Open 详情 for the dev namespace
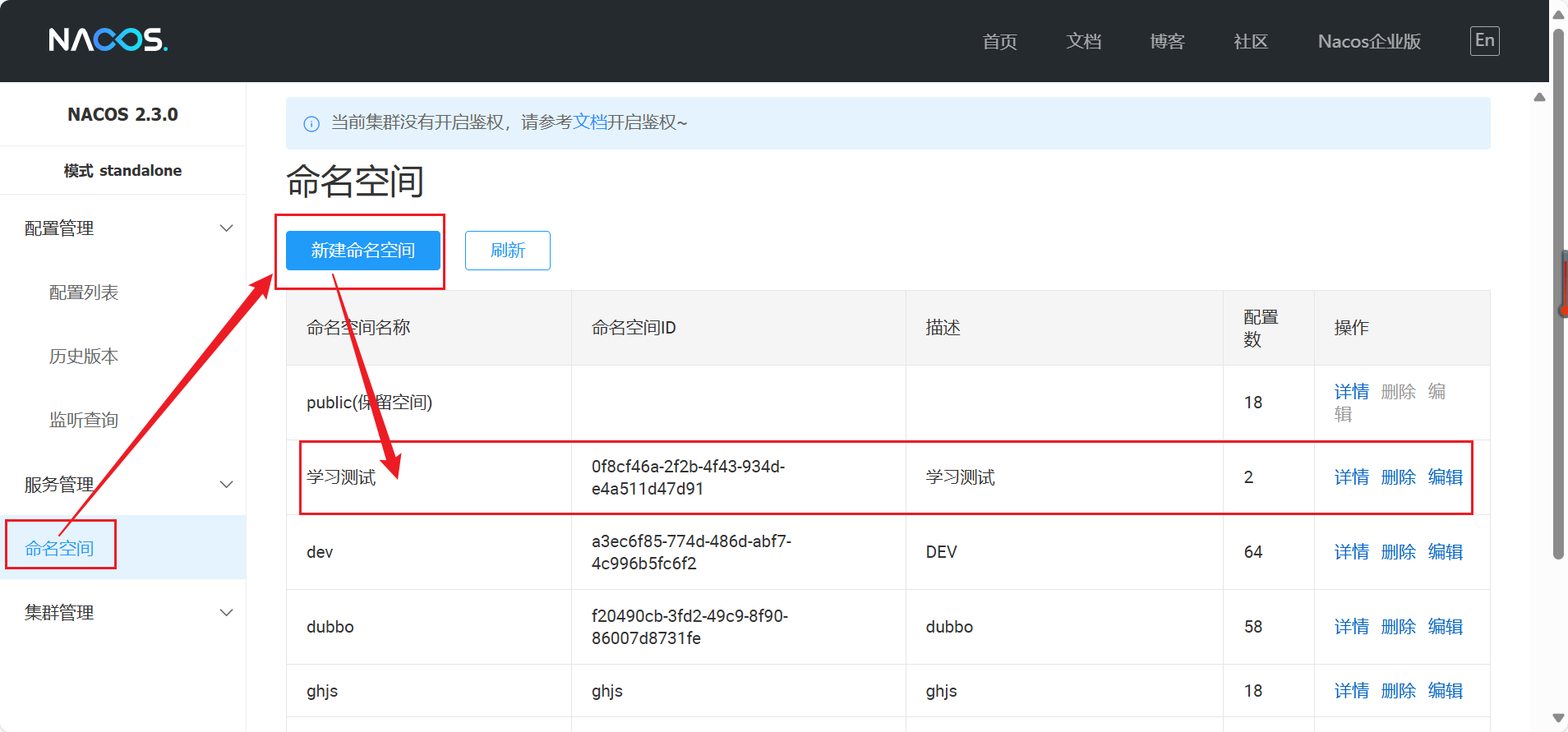This screenshot has width=1568, height=732. tap(1352, 552)
